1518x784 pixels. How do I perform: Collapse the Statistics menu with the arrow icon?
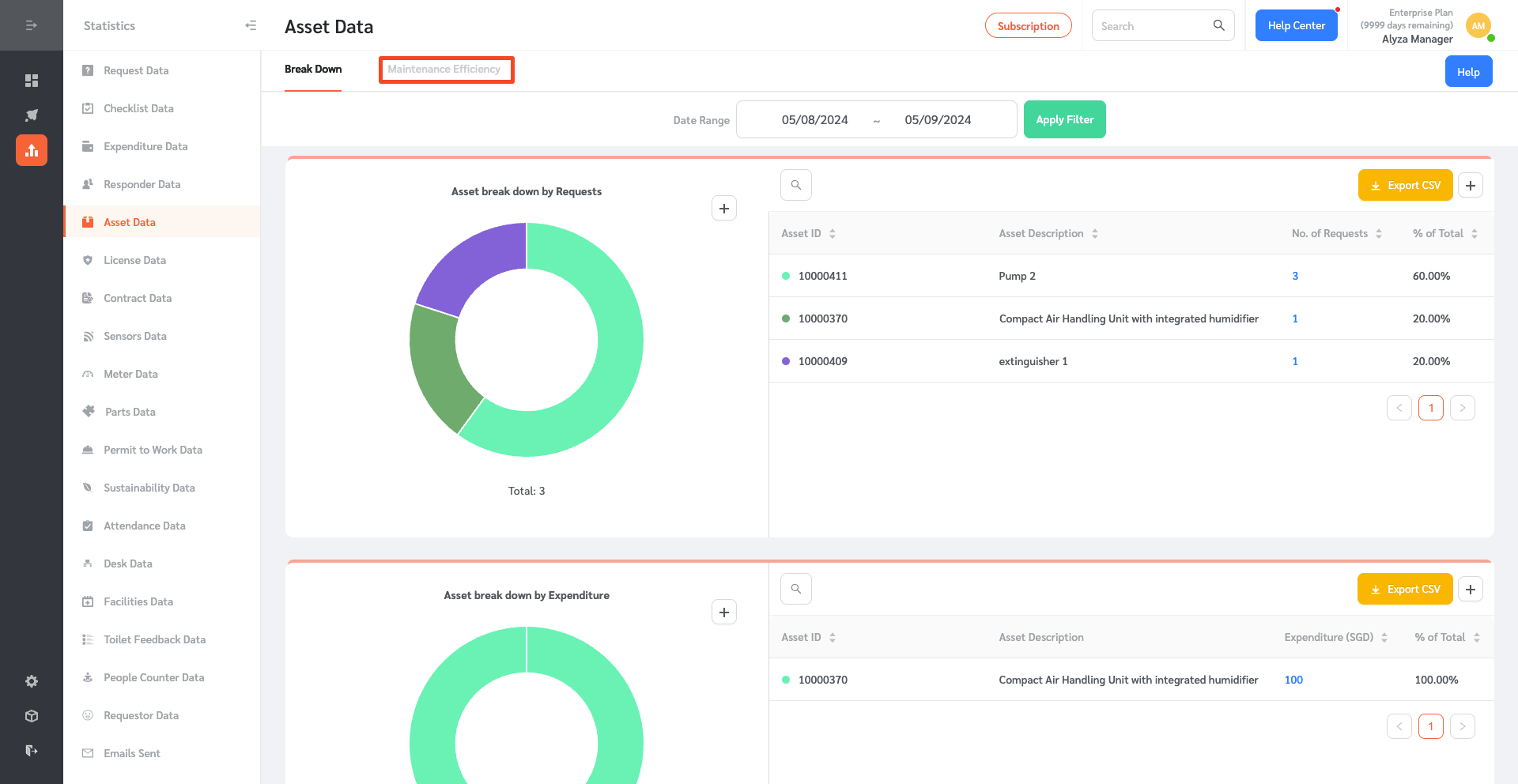(251, 25)
